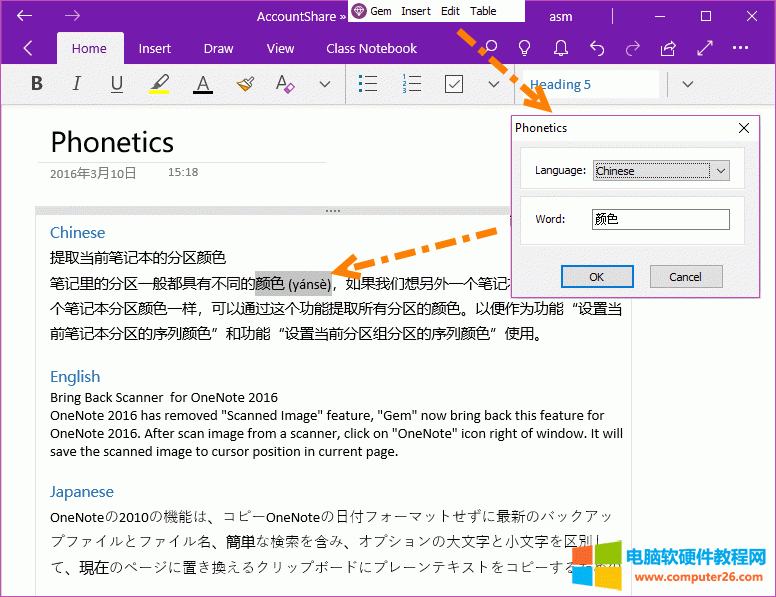
Task: Undo the last action
Action: tap(597, 48)
